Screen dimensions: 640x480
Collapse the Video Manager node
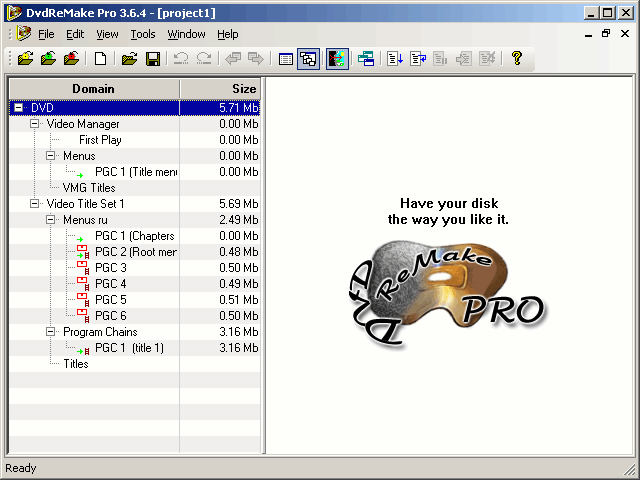click(x=35, y=124)
